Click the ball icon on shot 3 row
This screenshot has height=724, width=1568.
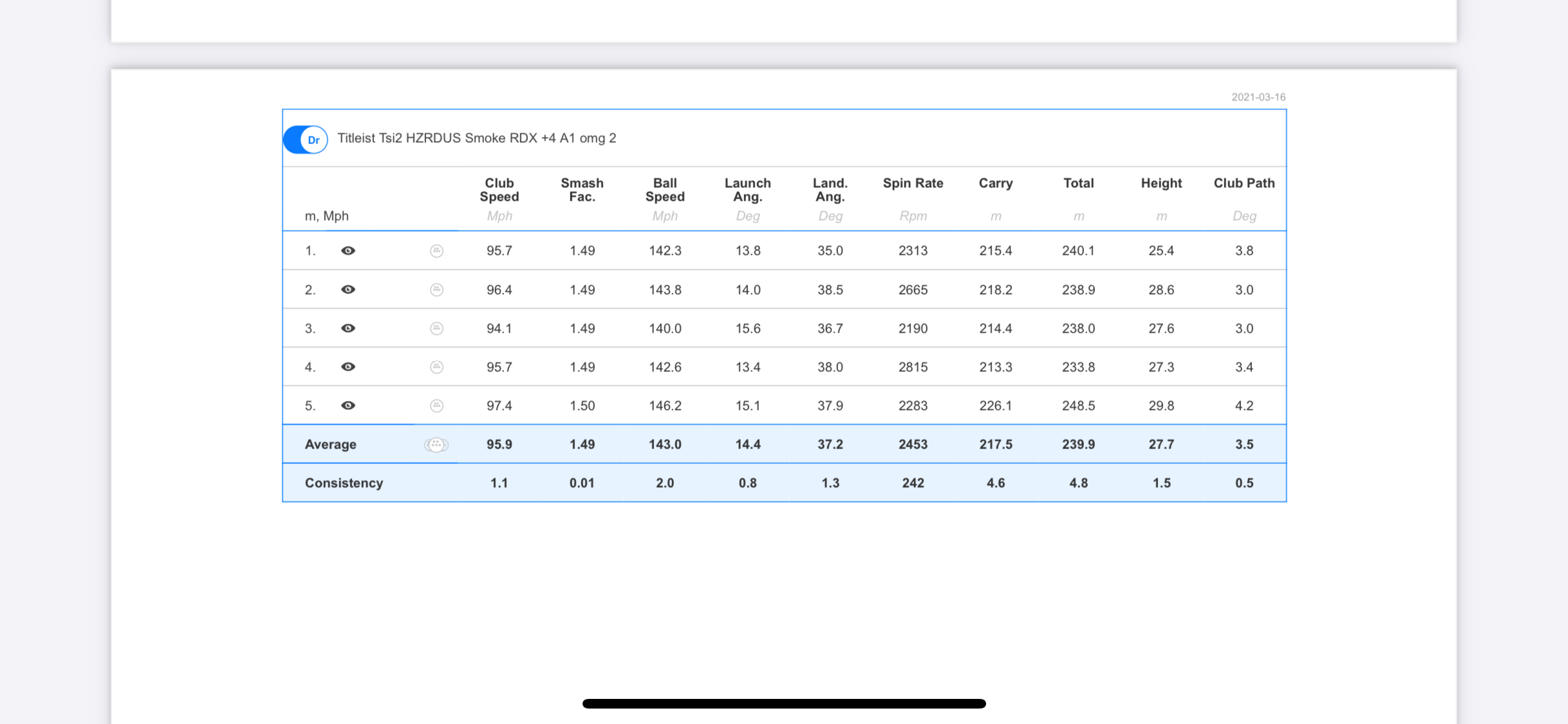[x=436, y=328]
